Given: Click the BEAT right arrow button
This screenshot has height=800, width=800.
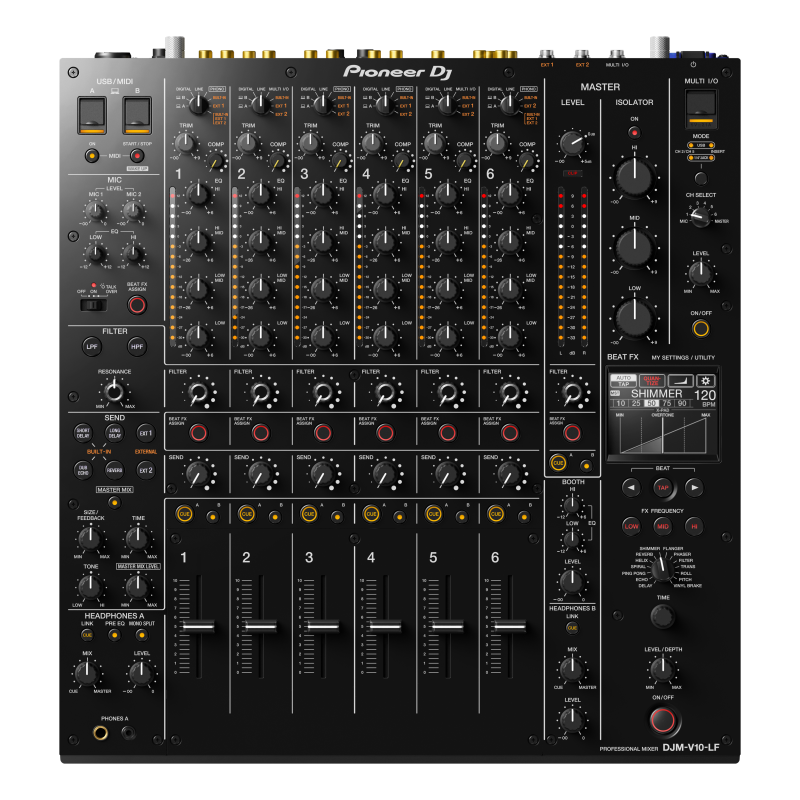Looking at the screenshot, I should coord(694,487).
